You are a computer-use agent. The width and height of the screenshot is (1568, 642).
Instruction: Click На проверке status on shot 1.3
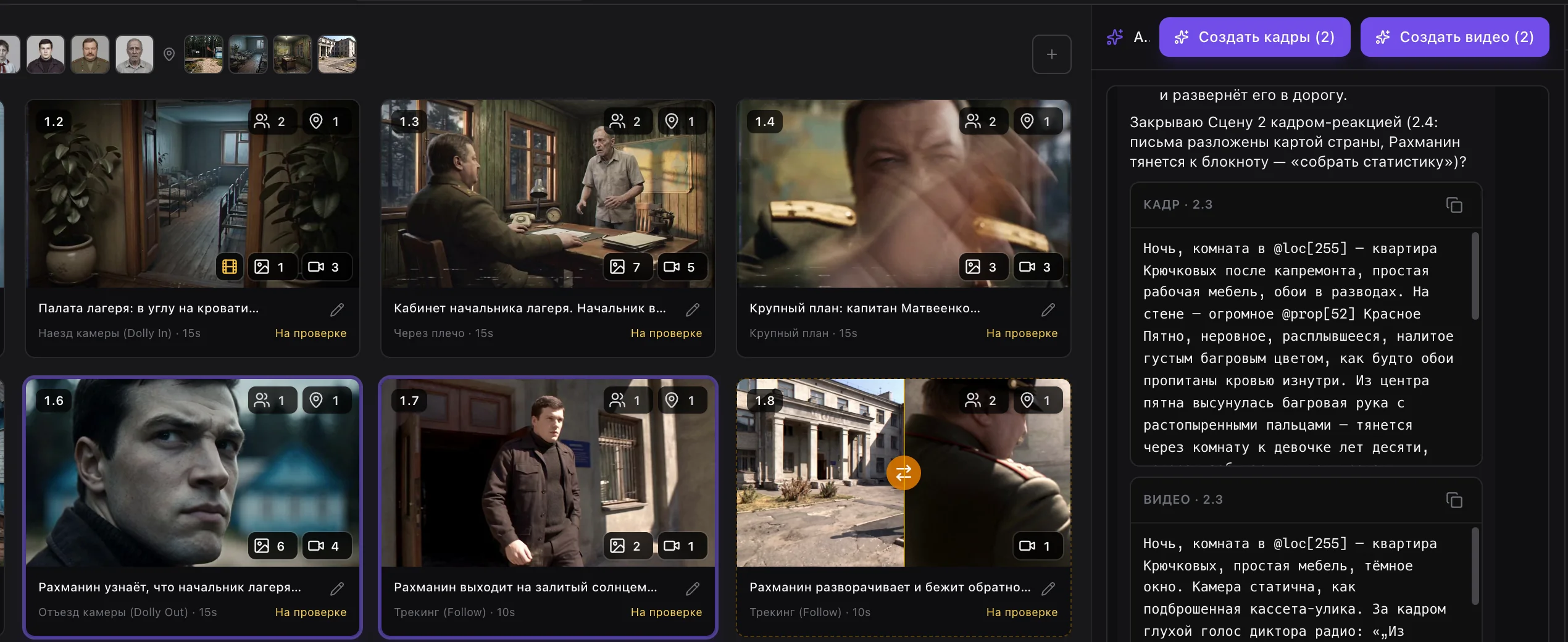pos(666,333)
